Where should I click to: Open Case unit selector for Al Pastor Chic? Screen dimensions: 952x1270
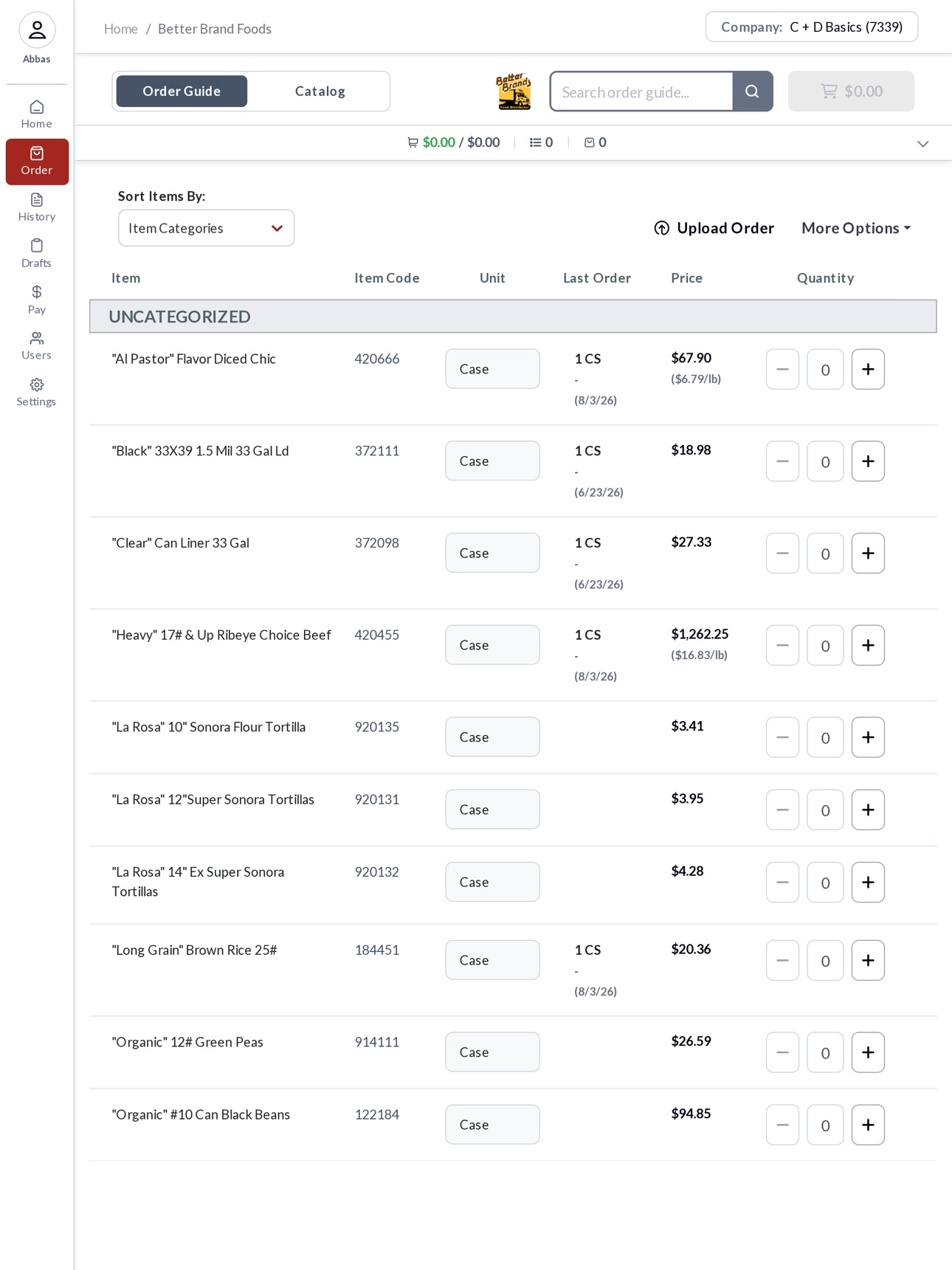pyautogui.click(x=492, y=369)
